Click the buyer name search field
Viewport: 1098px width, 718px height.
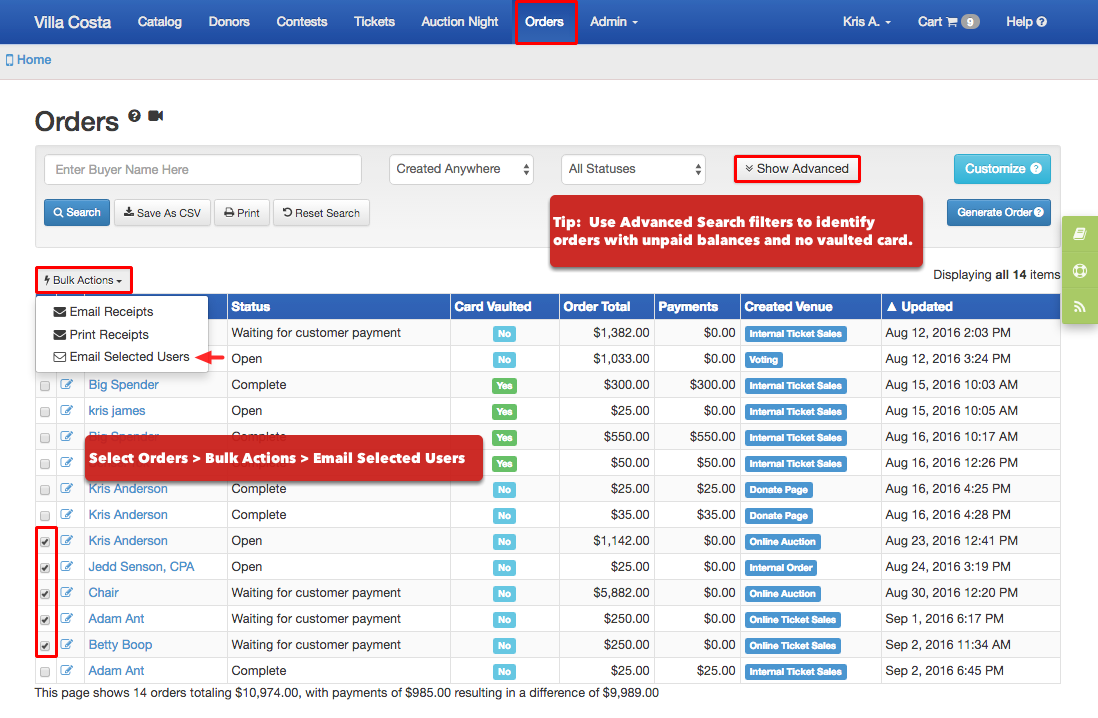(x=203, y=170)
